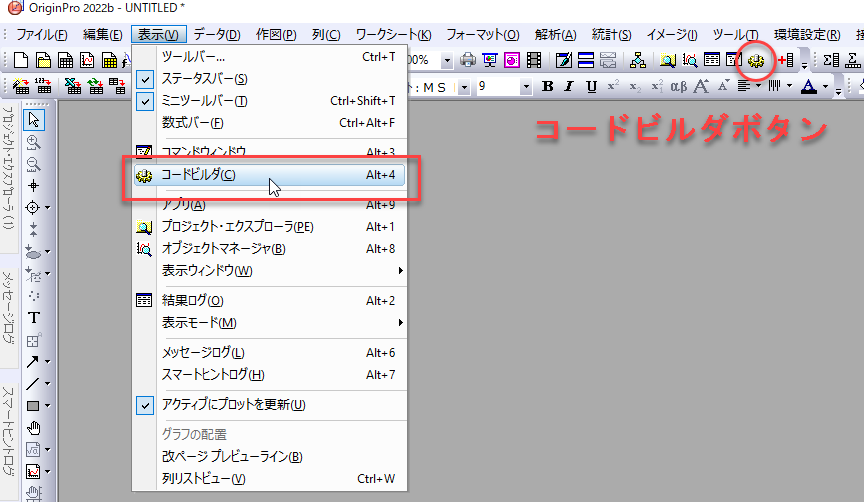This screenshot has height=502, width=864.
Task: Click the Import Excel icon
Action: click(73, 86)
